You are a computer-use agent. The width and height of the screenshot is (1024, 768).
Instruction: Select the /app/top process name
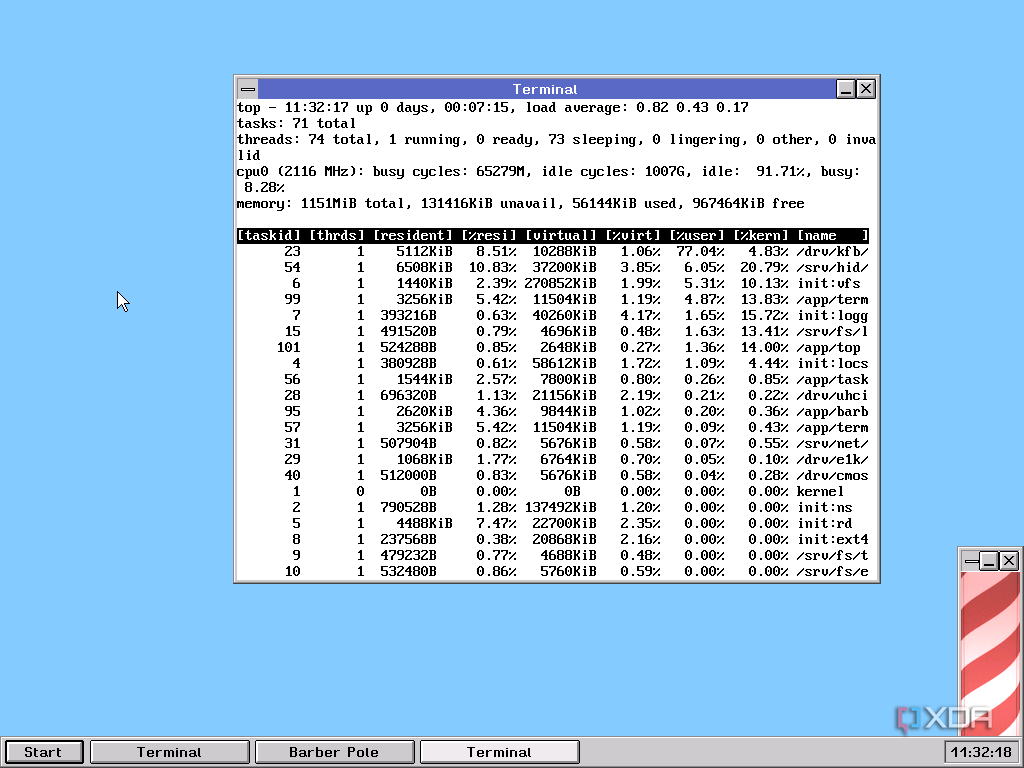click(829, 347)
